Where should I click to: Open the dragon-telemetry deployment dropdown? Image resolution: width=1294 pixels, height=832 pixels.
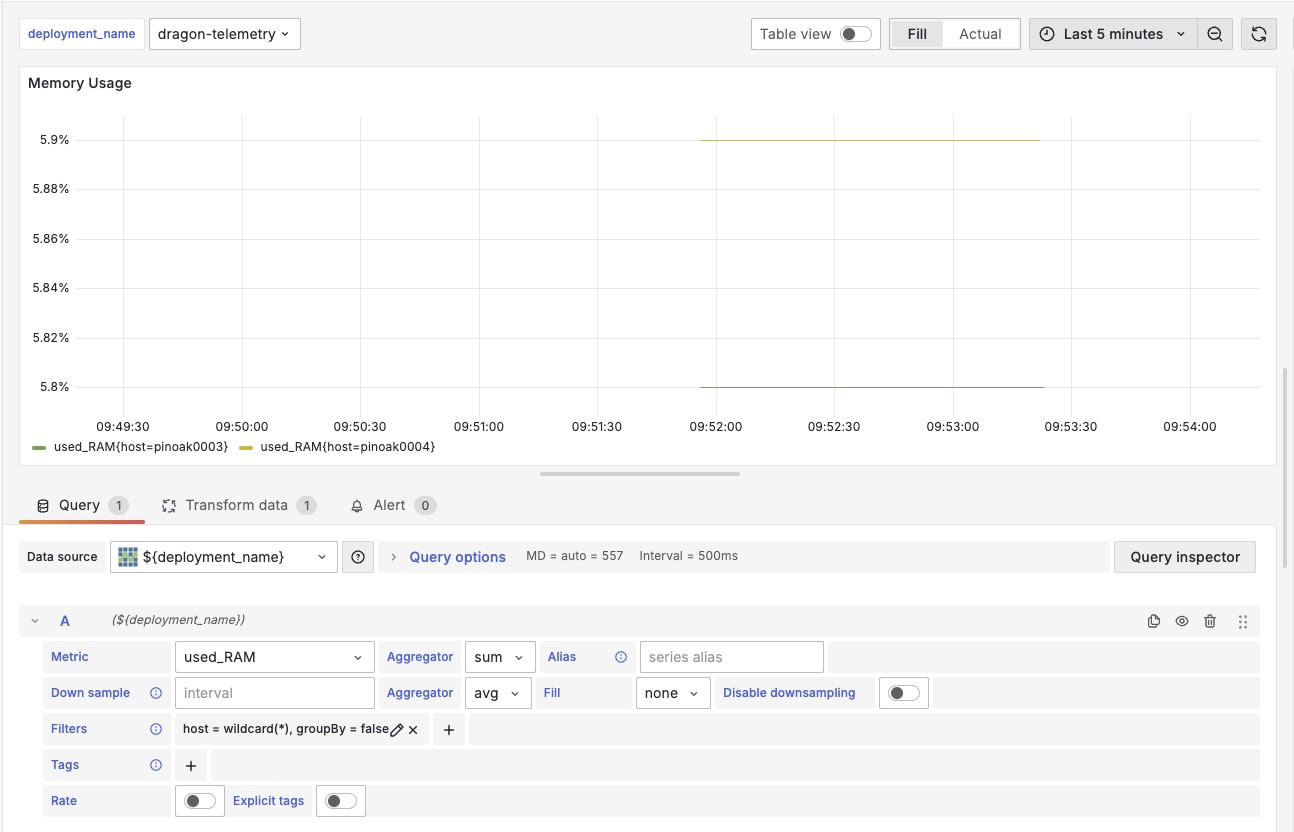[224, 34]
